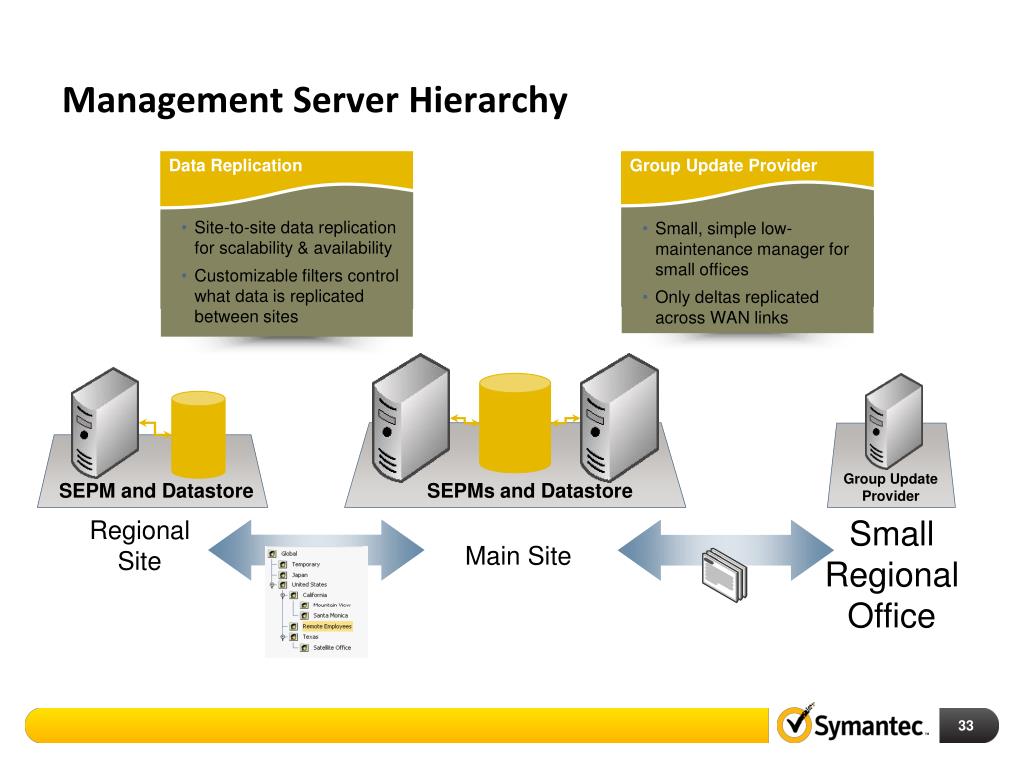Image resolution: width=1024 pixels, height=768 pixels.
Task: Click the stacked documents icon on right arrow
Action: 724,575
